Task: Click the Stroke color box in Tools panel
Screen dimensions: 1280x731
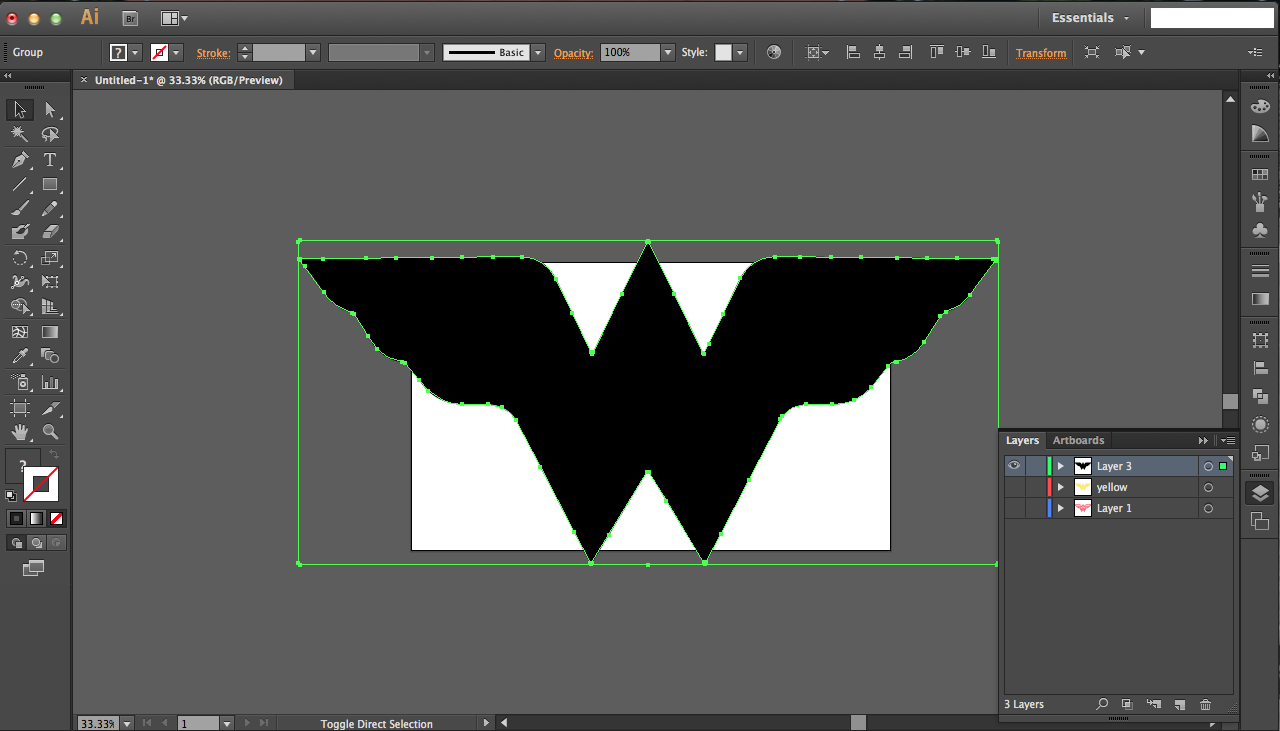Action: point(41,485)
